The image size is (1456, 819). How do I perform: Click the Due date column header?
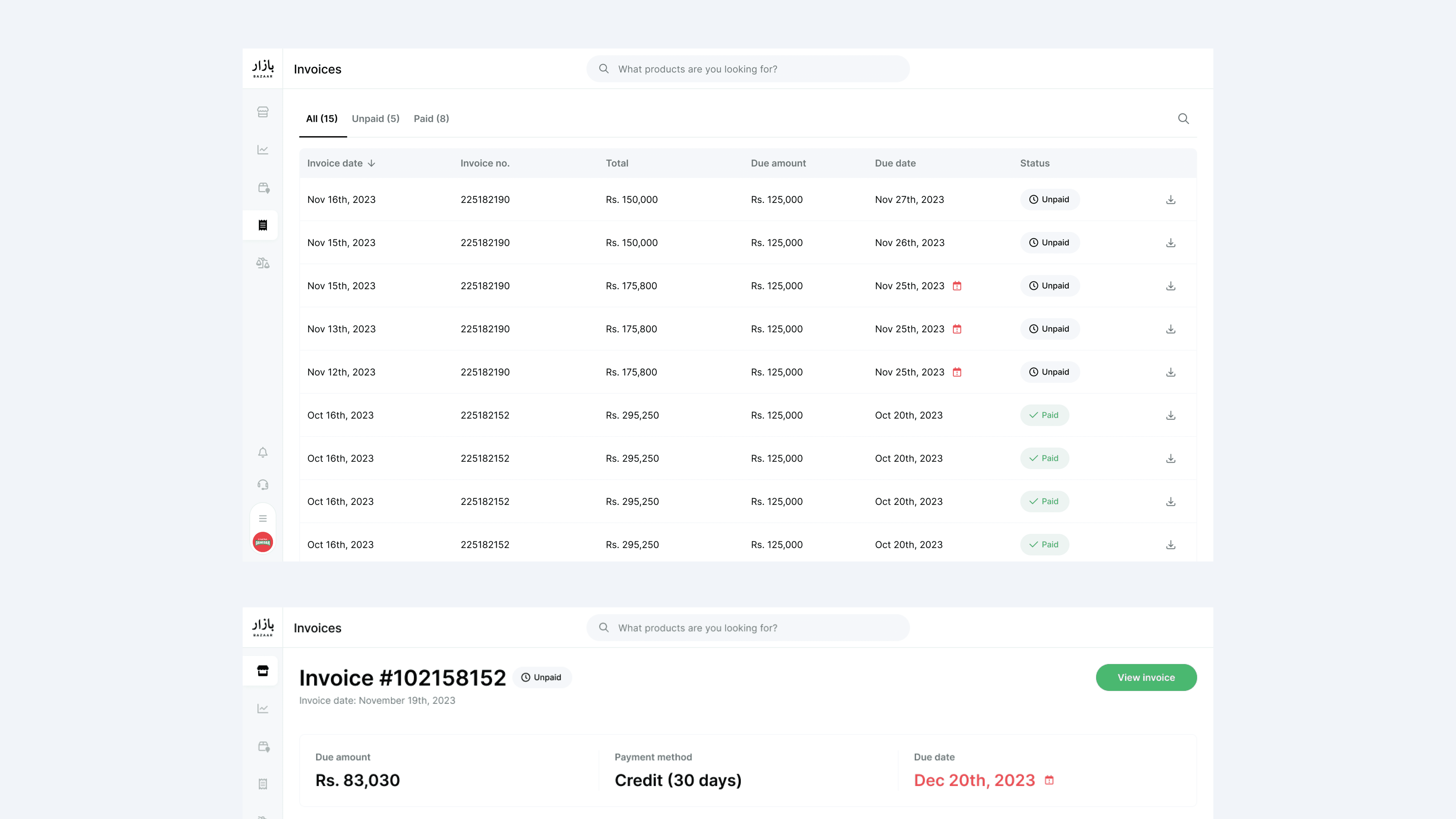tap(895, 163)
